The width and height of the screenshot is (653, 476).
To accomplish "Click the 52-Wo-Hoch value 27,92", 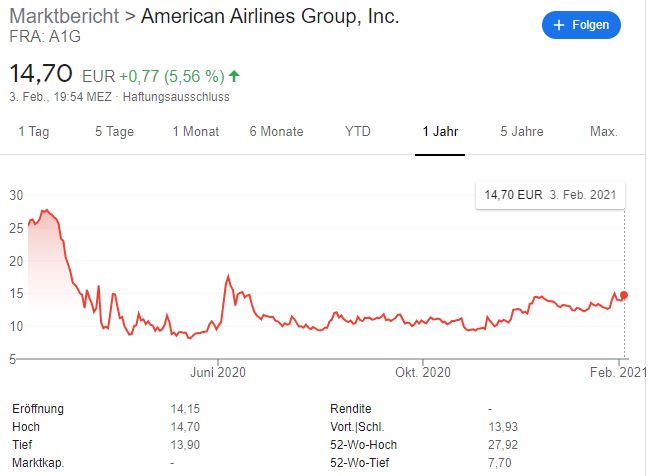I will click(x=503, y=445).
